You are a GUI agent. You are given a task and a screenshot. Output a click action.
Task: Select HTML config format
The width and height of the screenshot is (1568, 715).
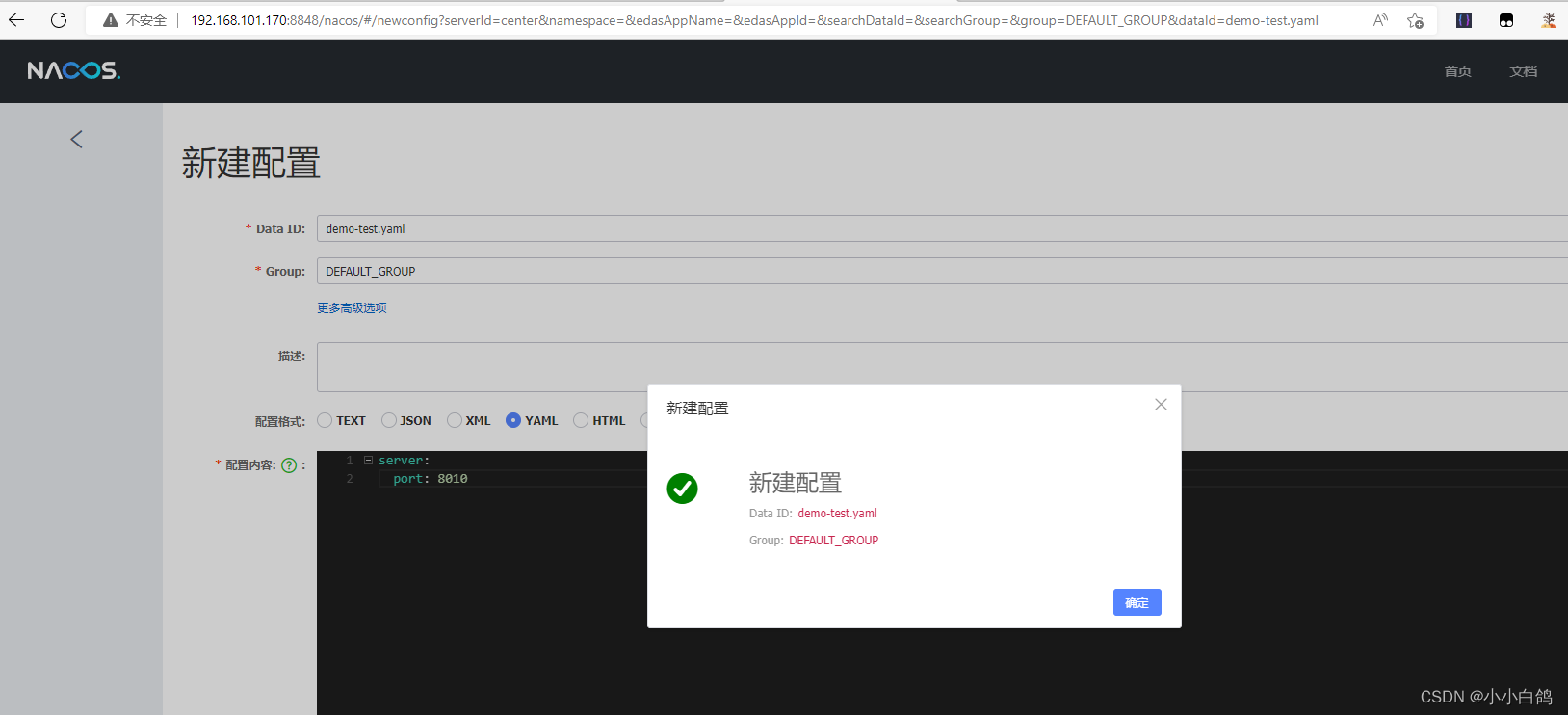pyautogui.click(x=581, y=420)
